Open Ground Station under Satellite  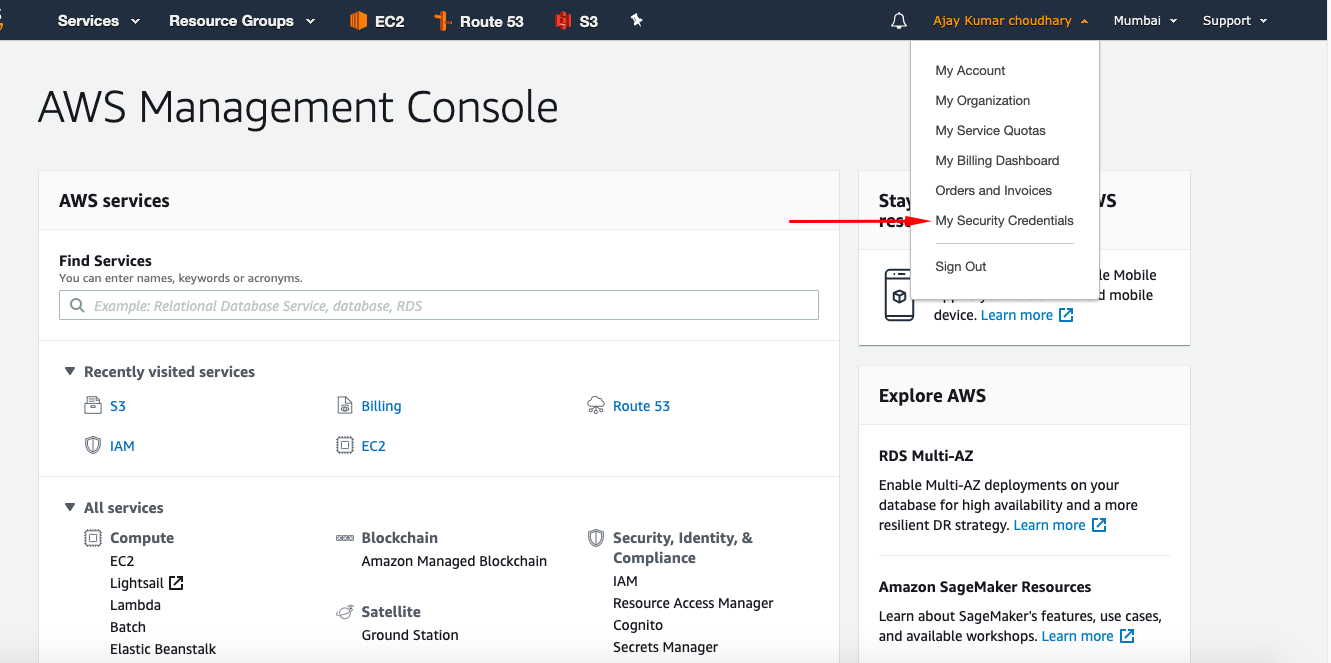click(410, 635)
